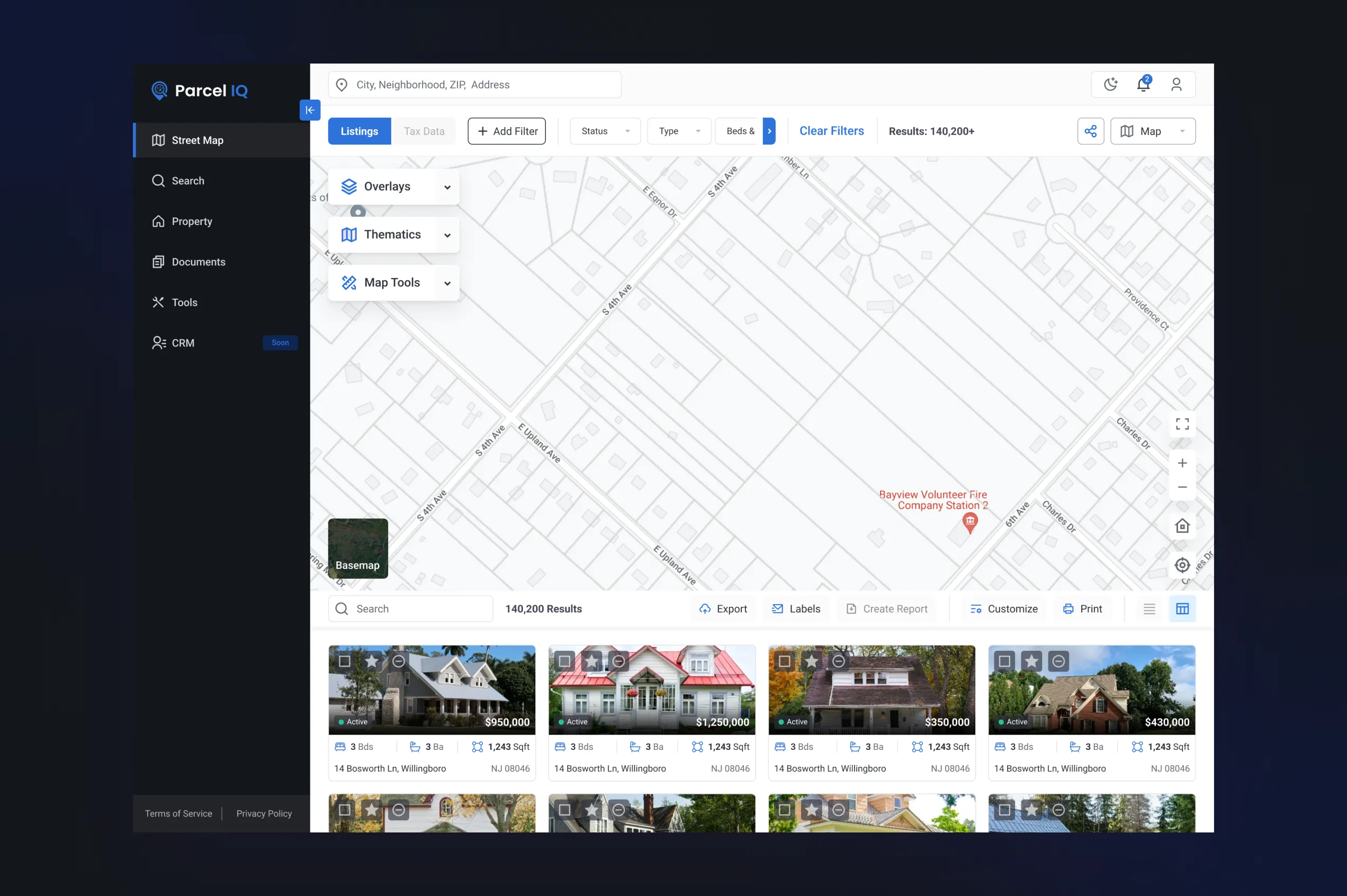1347x896 pixels.
Task: Switch to Tax Data tab
Action: (x=424, y=131)
